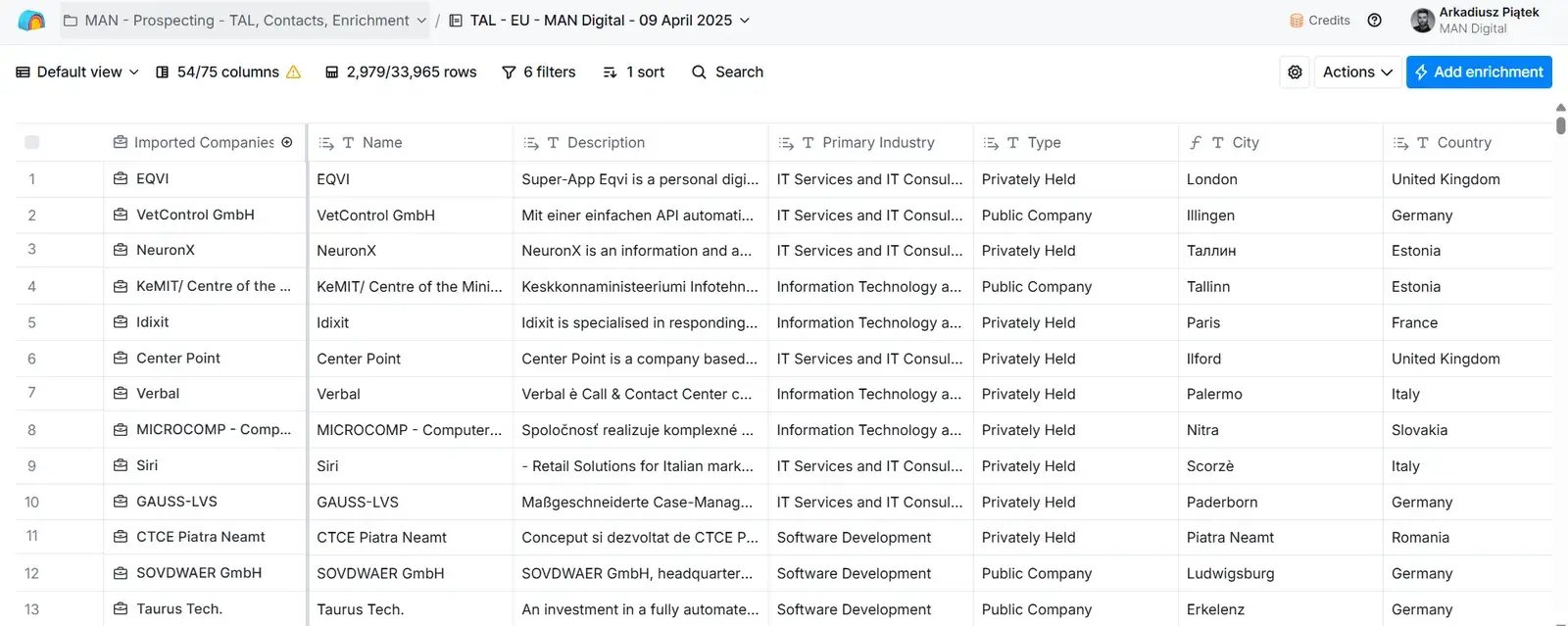Screen dimensions: 1568x626
Task: Click the Imported Companies column header
Action: click(x=204, y=142)
